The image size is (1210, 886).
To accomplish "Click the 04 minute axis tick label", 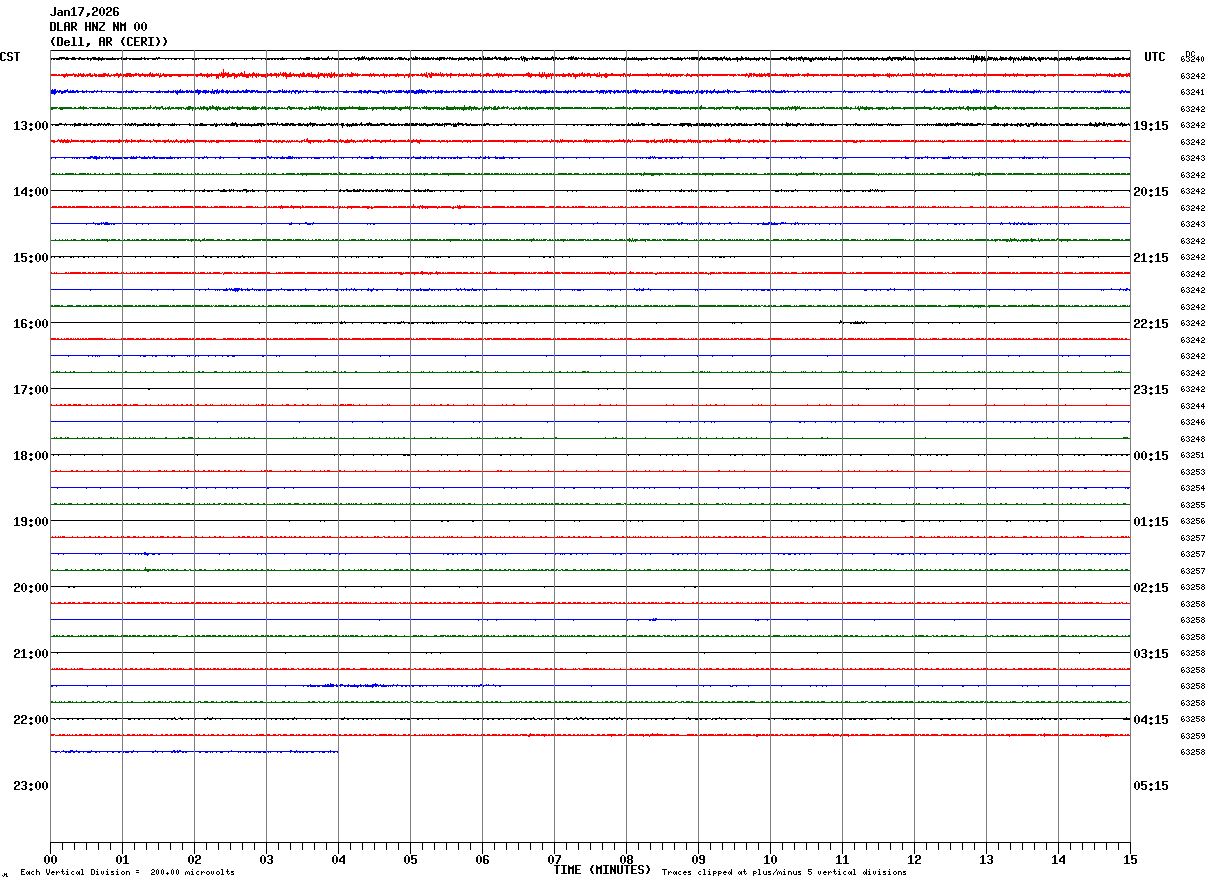I will (x=338, y=860).
